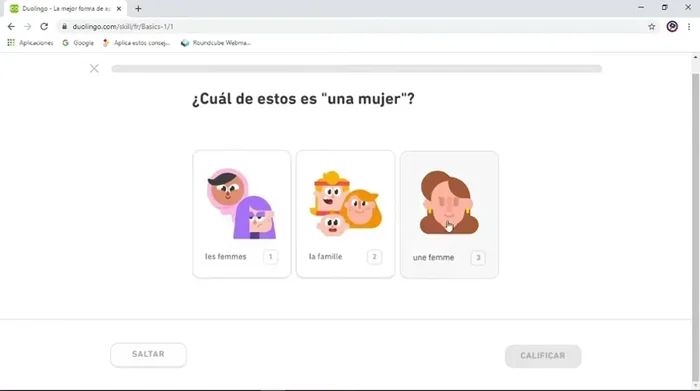This screenshot has width=700, height=391.
Task: Go back with the browser back arrow
Action: 11,27
